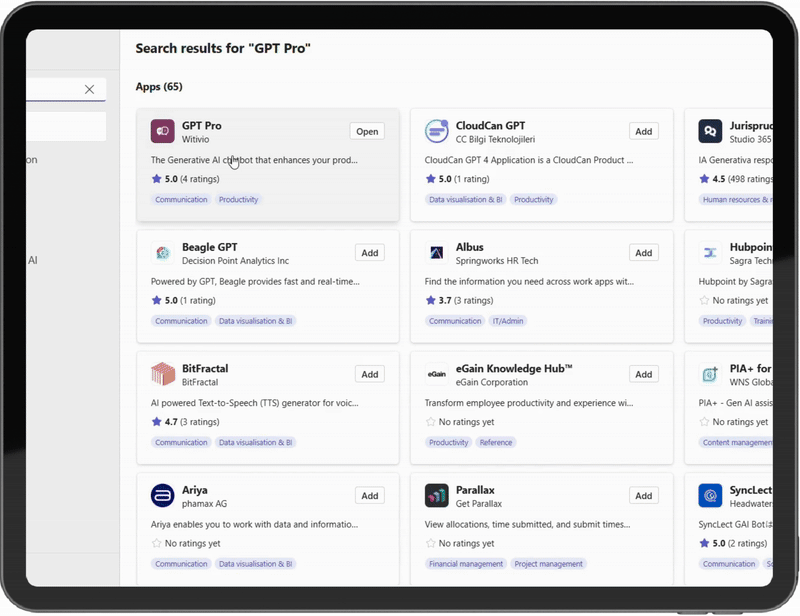
Task: Click the Ariya app icon
Action: [x=163, y=496]
